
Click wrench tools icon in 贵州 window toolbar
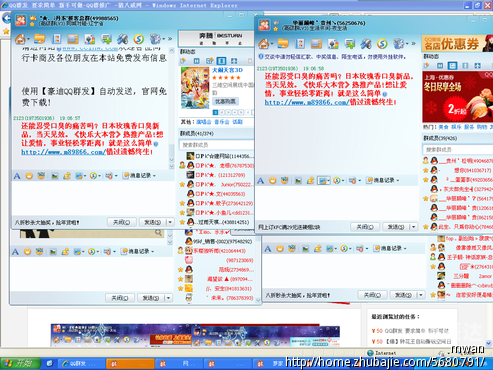point(366,44)
